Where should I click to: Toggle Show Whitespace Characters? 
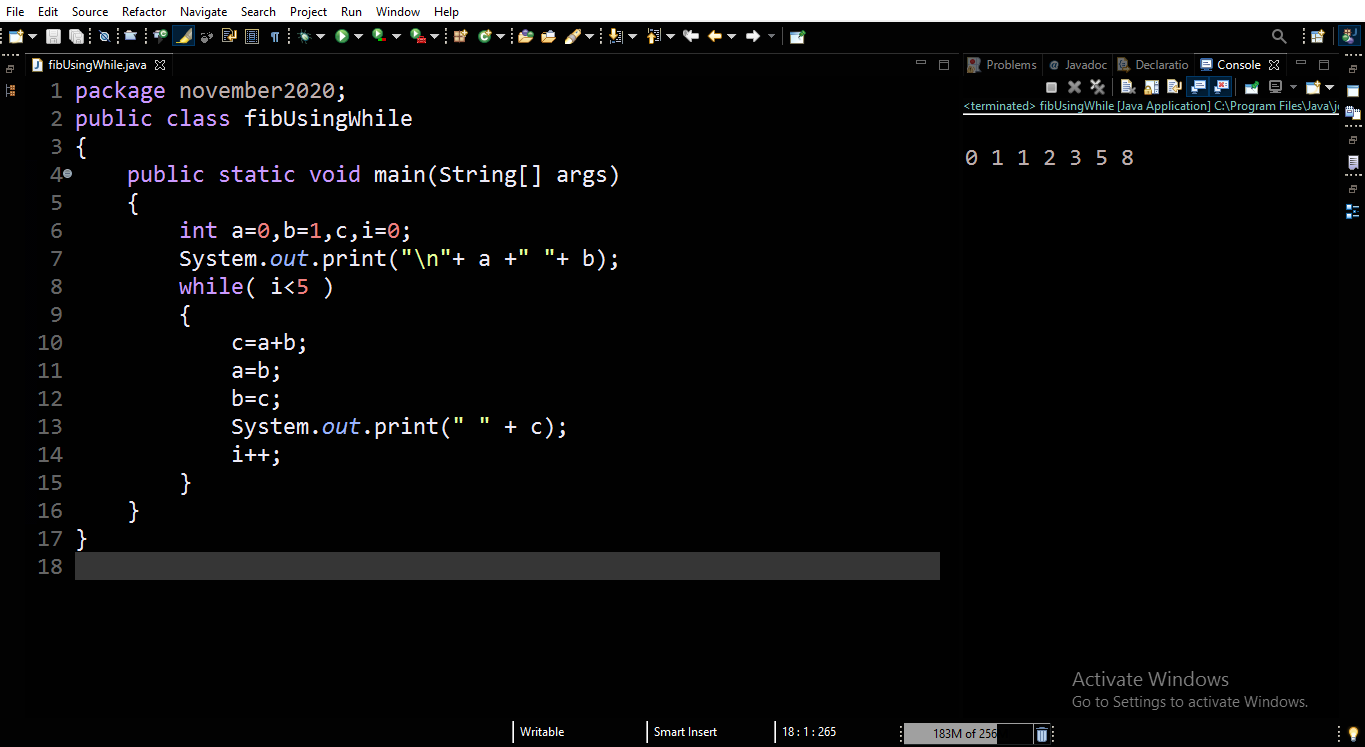(277, 36)
